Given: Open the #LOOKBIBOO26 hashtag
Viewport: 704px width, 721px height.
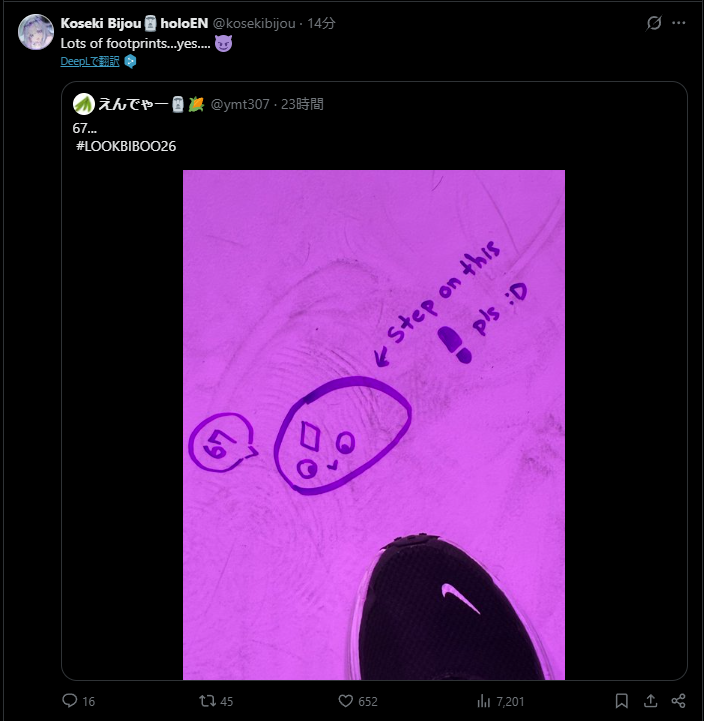Looking at the screenshot, I should point(126,147).
